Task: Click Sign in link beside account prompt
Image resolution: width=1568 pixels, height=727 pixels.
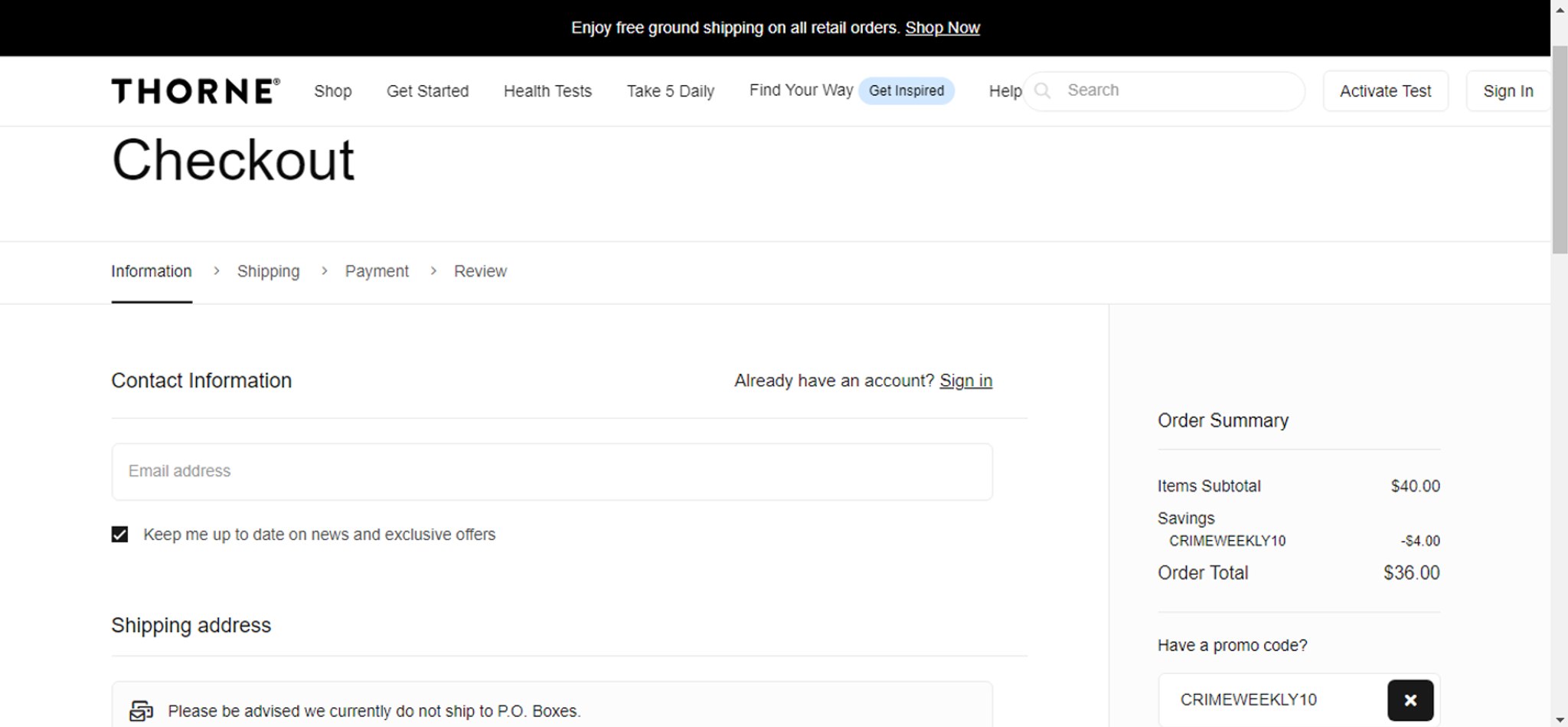Action: (965, 381)
